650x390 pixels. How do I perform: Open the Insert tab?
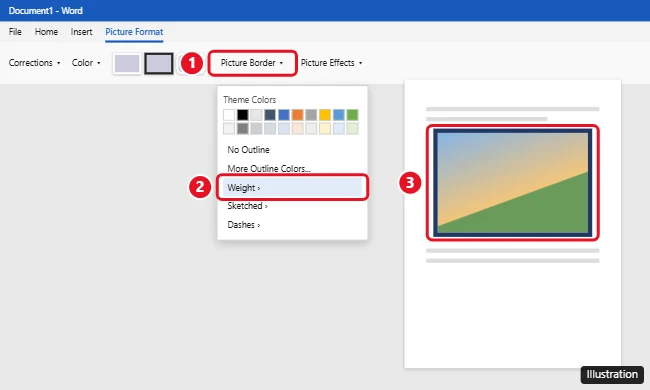81,32
